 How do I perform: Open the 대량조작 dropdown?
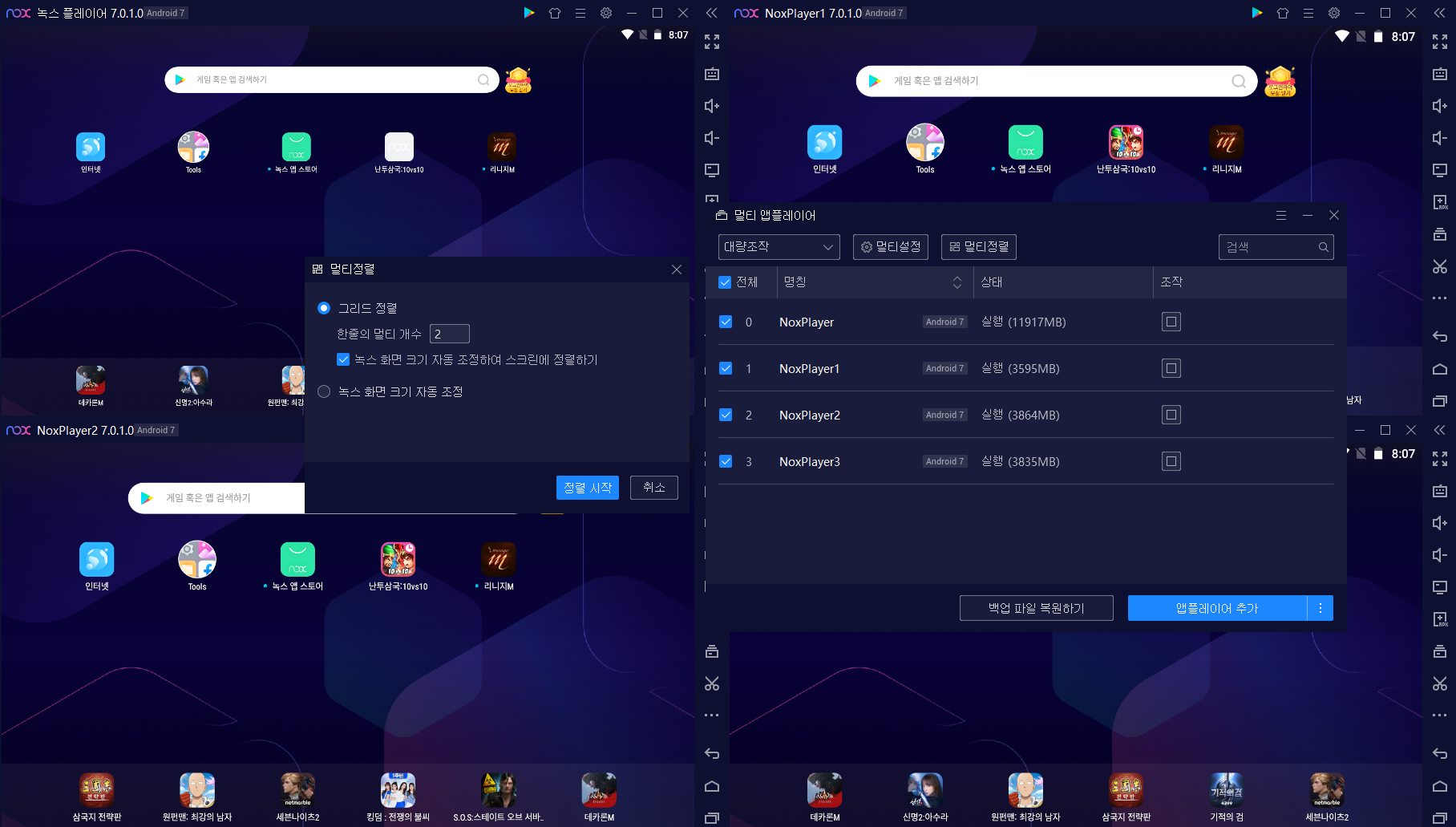click(779, 247)
